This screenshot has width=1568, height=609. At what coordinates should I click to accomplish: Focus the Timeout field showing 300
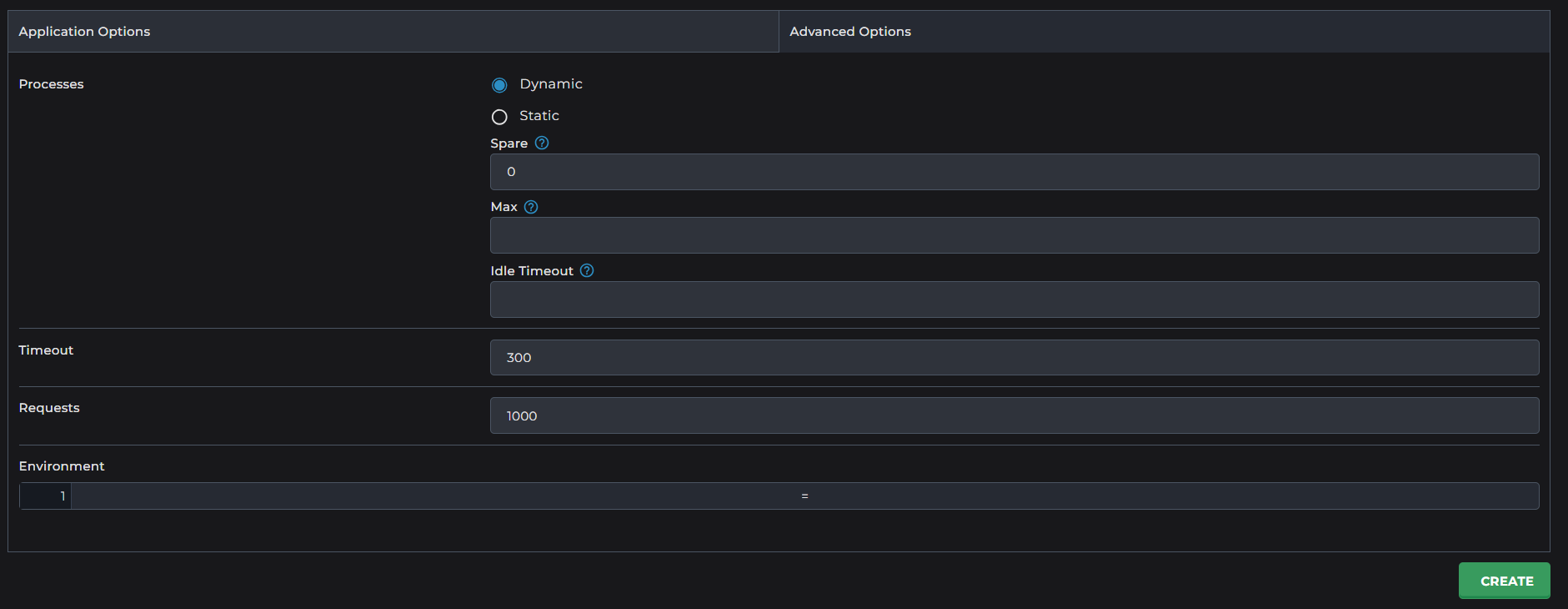pyautogui.click(x=1014, y=358)
